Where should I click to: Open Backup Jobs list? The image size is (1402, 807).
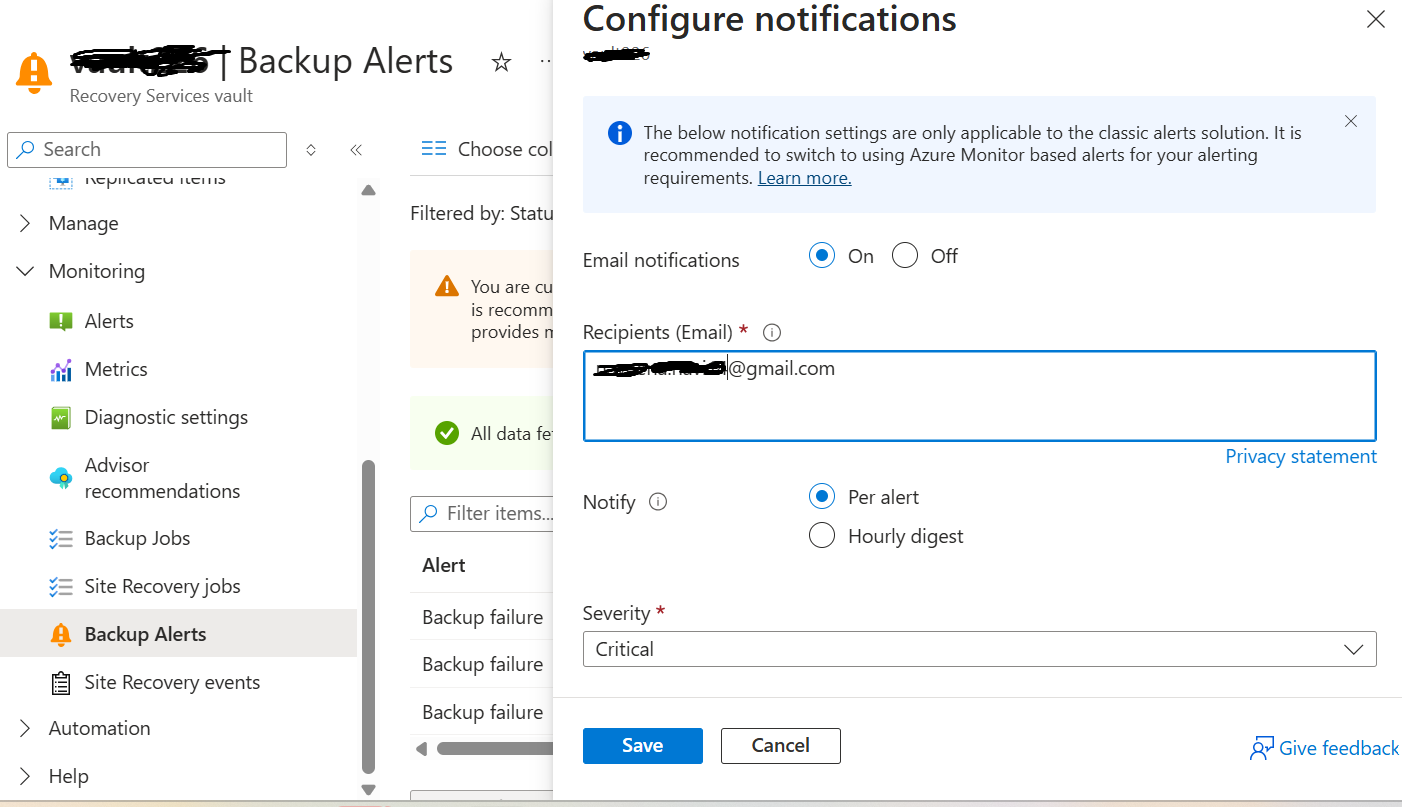(137, 538)
